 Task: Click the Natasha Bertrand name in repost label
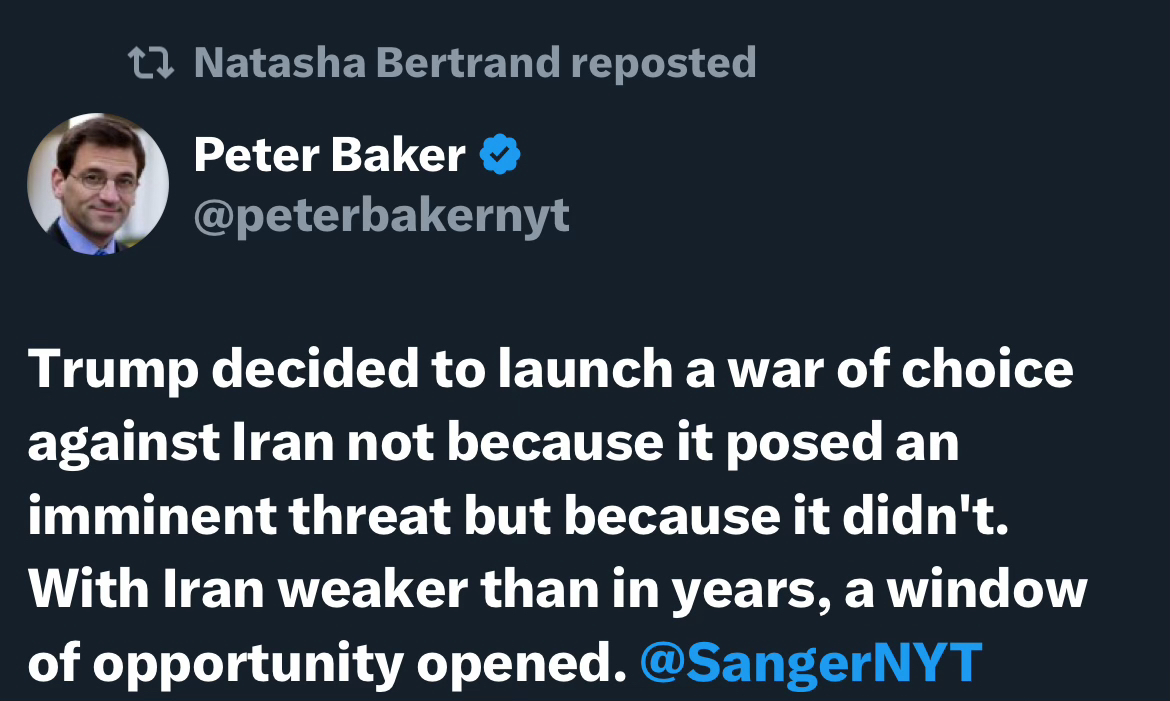click(376, 63)
